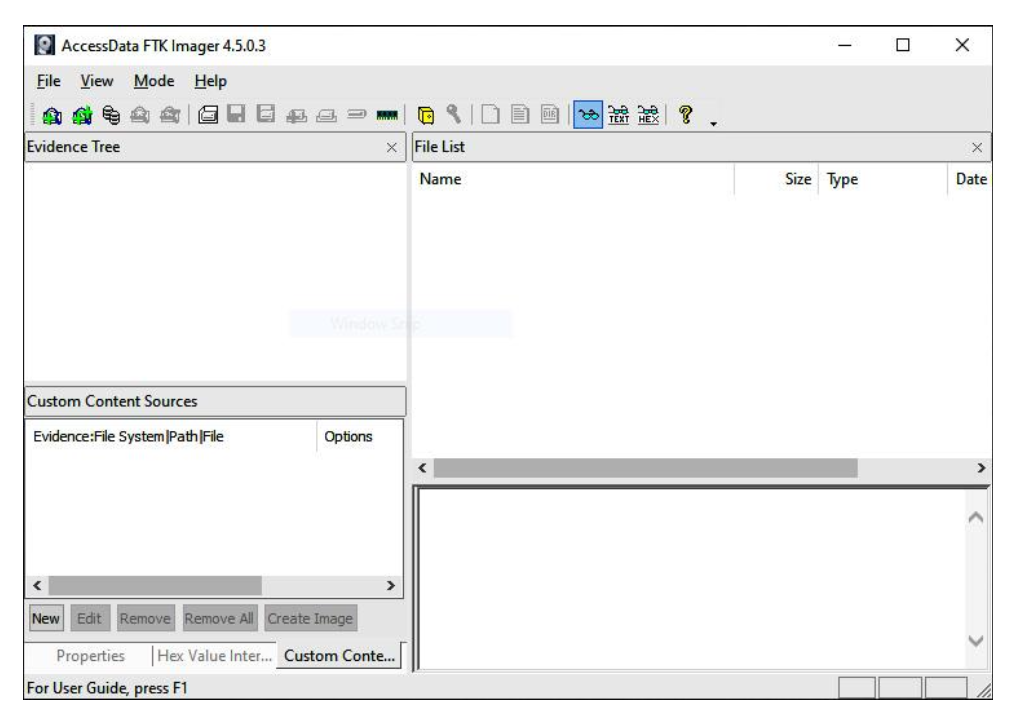Click the Verify Drive/Image icon
This screenshot has height=714, width=1010.
(x=356, y=115)
